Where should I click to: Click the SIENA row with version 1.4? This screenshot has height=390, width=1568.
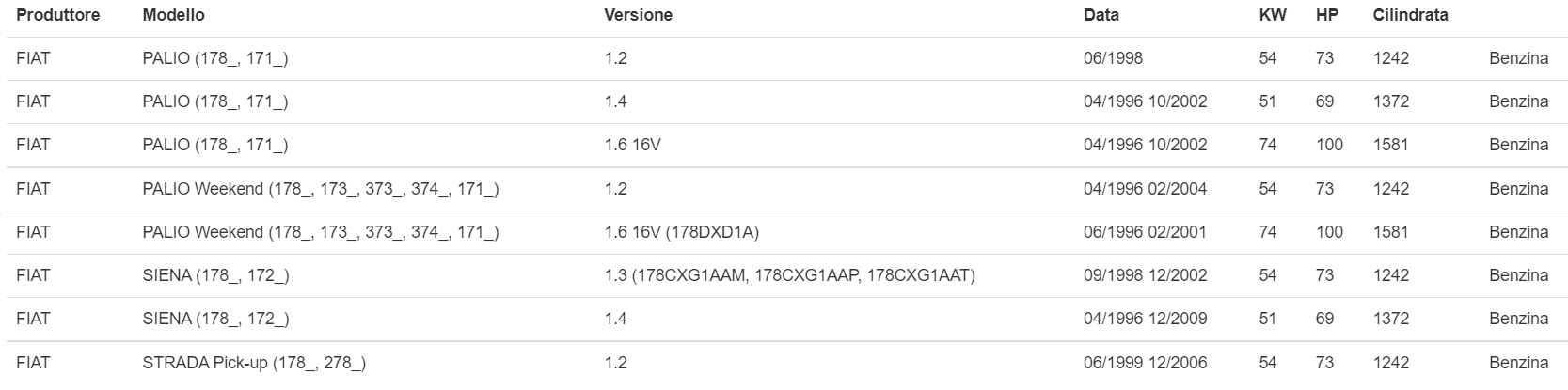tap(215, 319)
